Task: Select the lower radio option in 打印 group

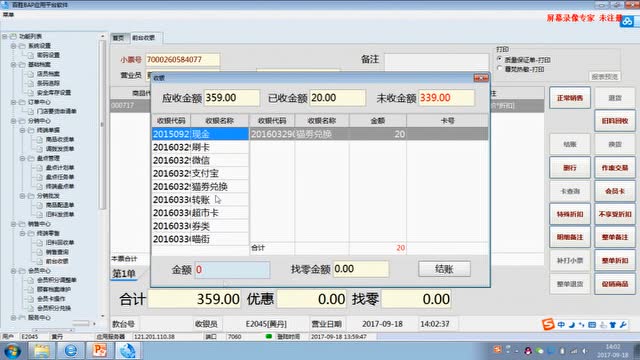Action: [x=500, y=69]
